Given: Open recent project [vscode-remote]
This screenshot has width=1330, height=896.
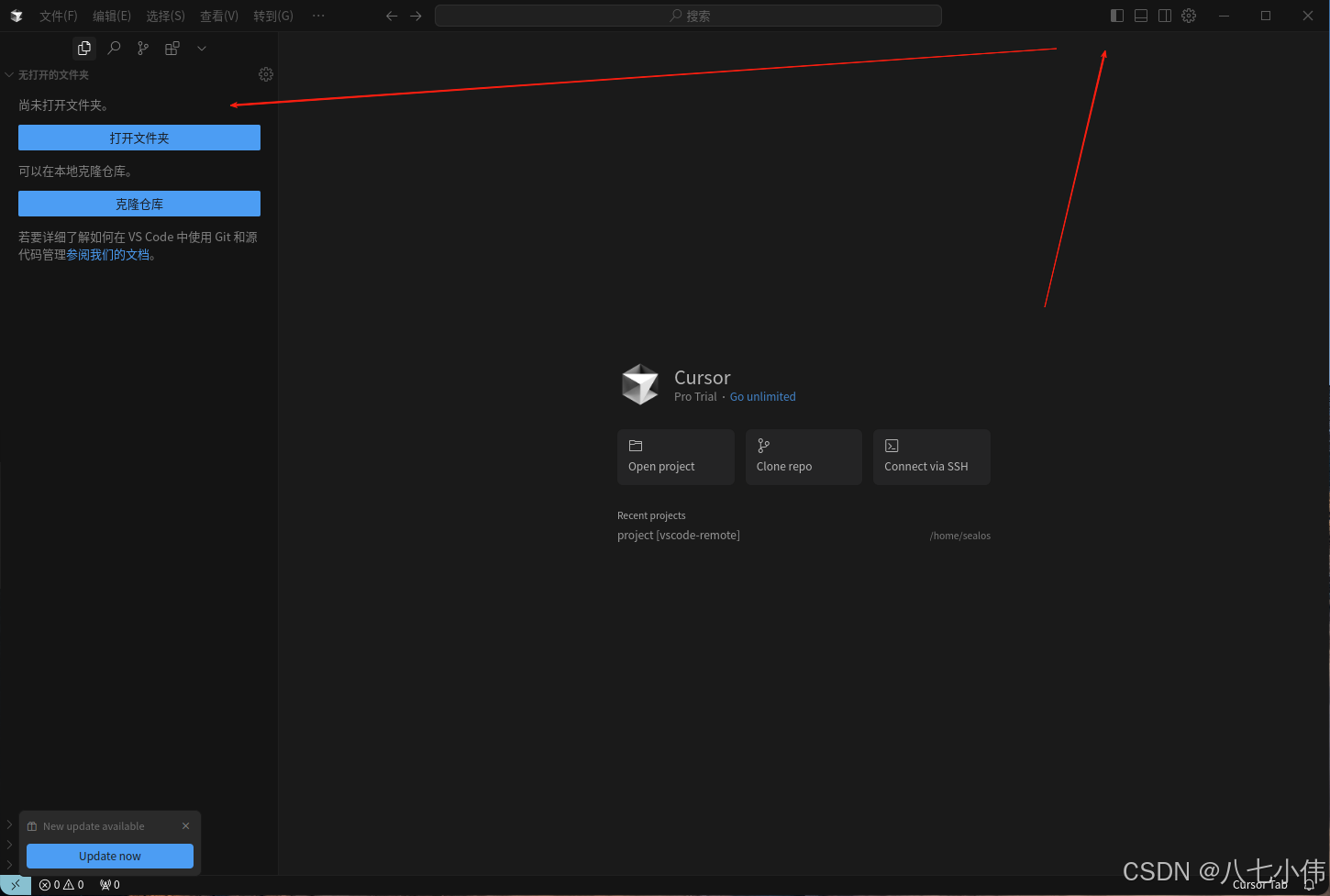Looking at the screenshot, I should [x=679, y=536].
